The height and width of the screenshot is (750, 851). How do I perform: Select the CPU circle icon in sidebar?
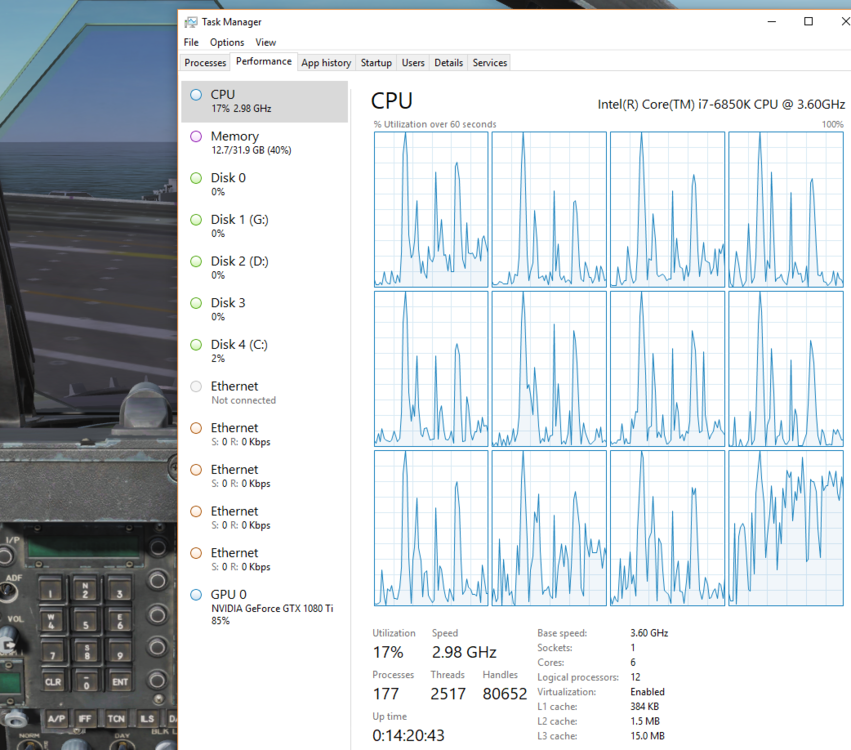pyautogui.click(x=196, y=95)
